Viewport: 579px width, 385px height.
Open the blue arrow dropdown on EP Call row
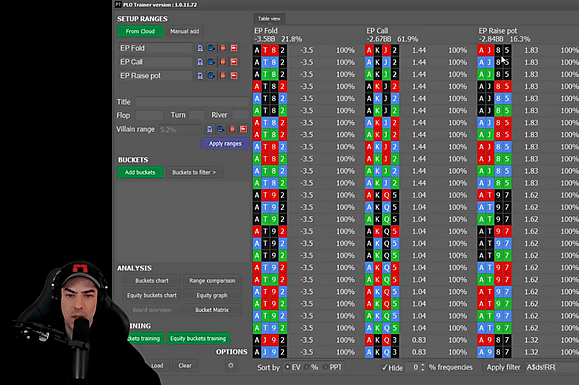pyautogui.click(x=211, y=62)
